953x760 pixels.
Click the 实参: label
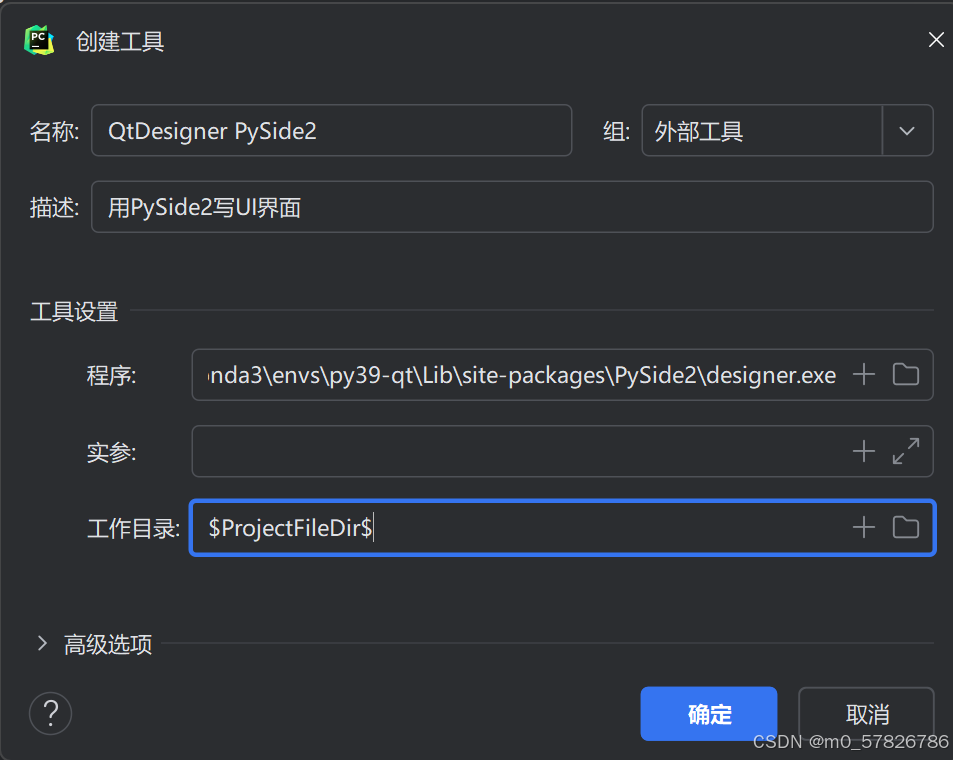[111, 452]
